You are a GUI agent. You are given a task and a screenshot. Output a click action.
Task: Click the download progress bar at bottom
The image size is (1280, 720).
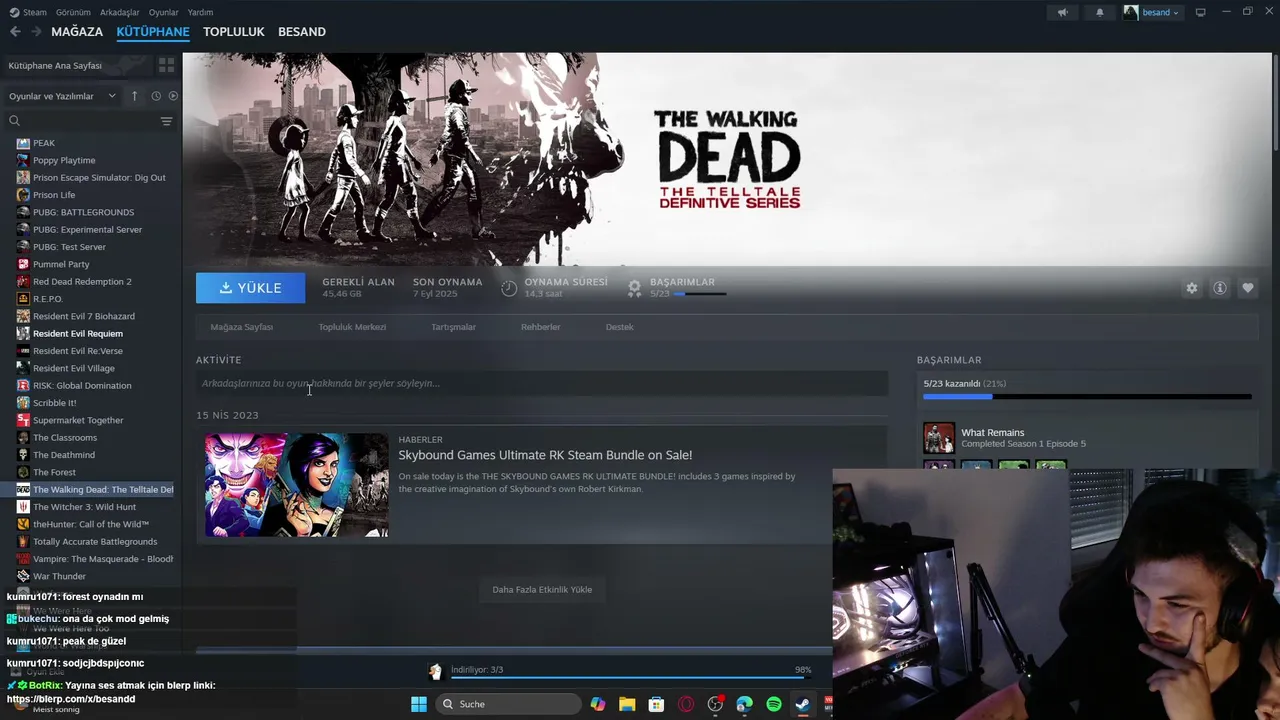click(x=627, y=677)
